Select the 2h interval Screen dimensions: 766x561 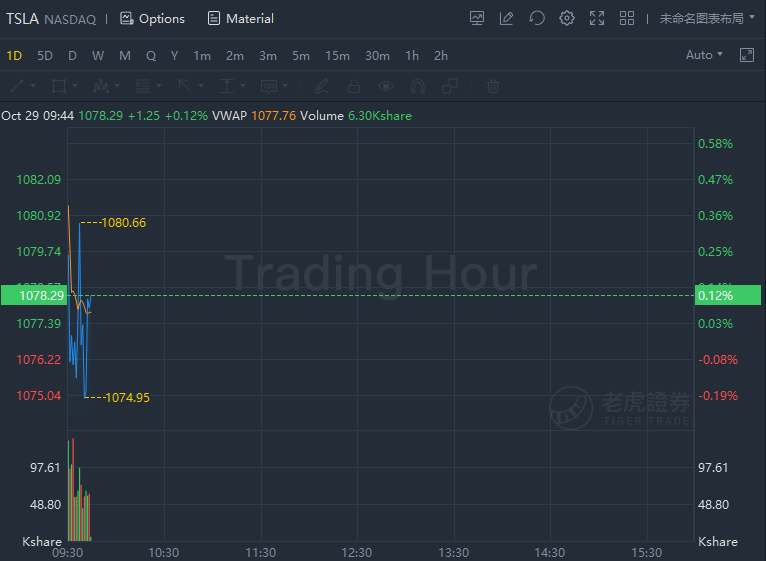click(441, 56)
